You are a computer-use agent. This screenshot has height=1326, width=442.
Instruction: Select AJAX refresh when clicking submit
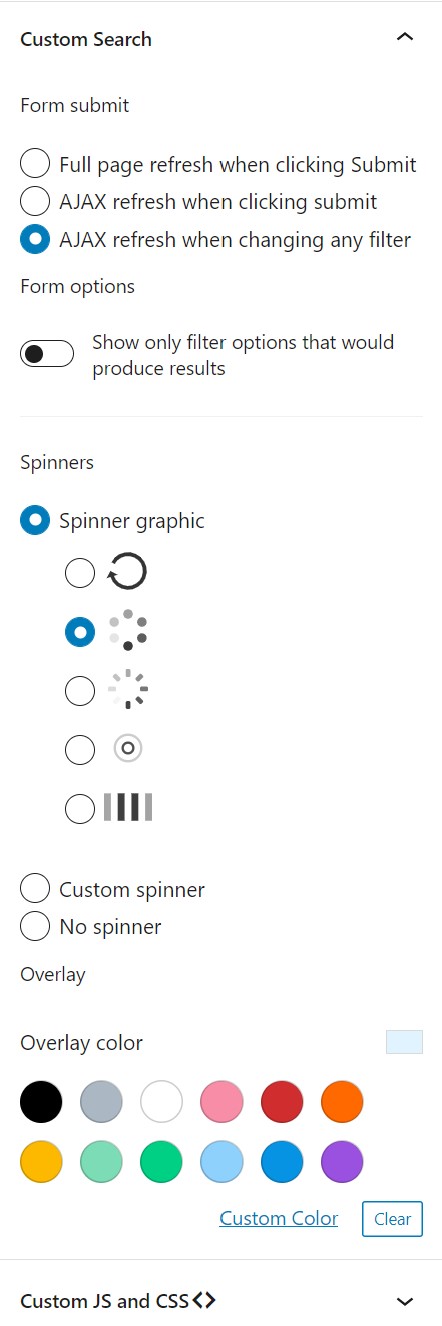pyautogui.click(x=35, y=201)
